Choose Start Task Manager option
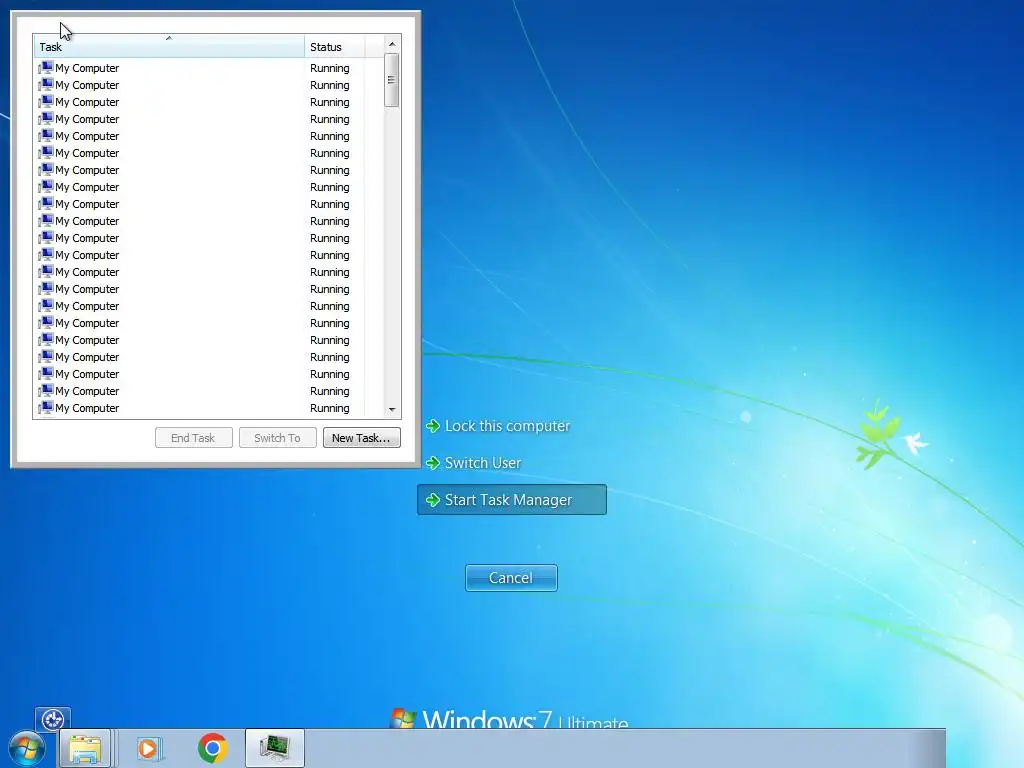 (512, 500)
